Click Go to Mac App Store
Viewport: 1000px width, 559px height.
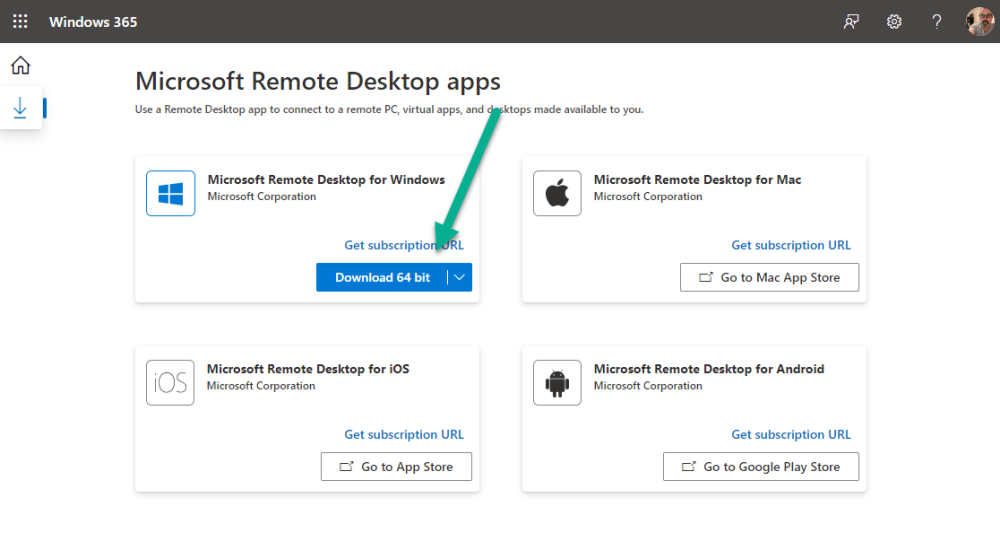click(x=769, y=277)
